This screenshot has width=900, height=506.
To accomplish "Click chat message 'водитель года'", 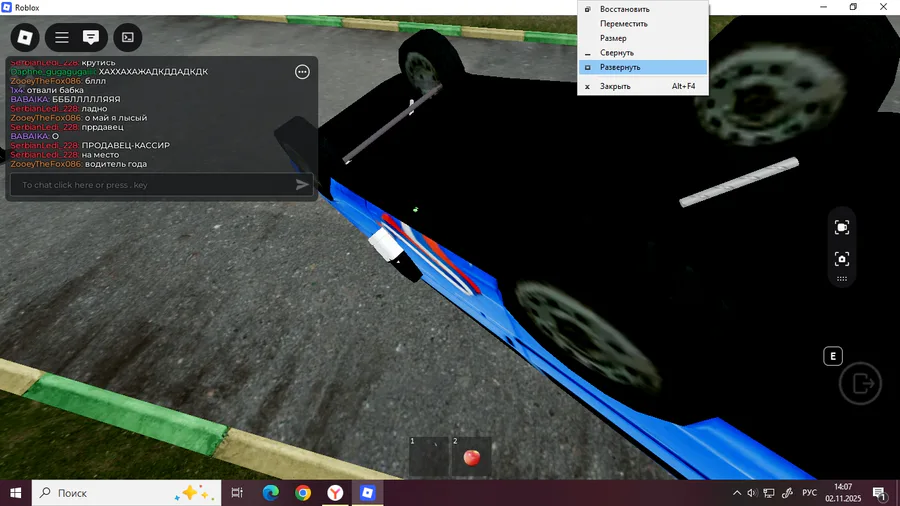I will [116, 164].
